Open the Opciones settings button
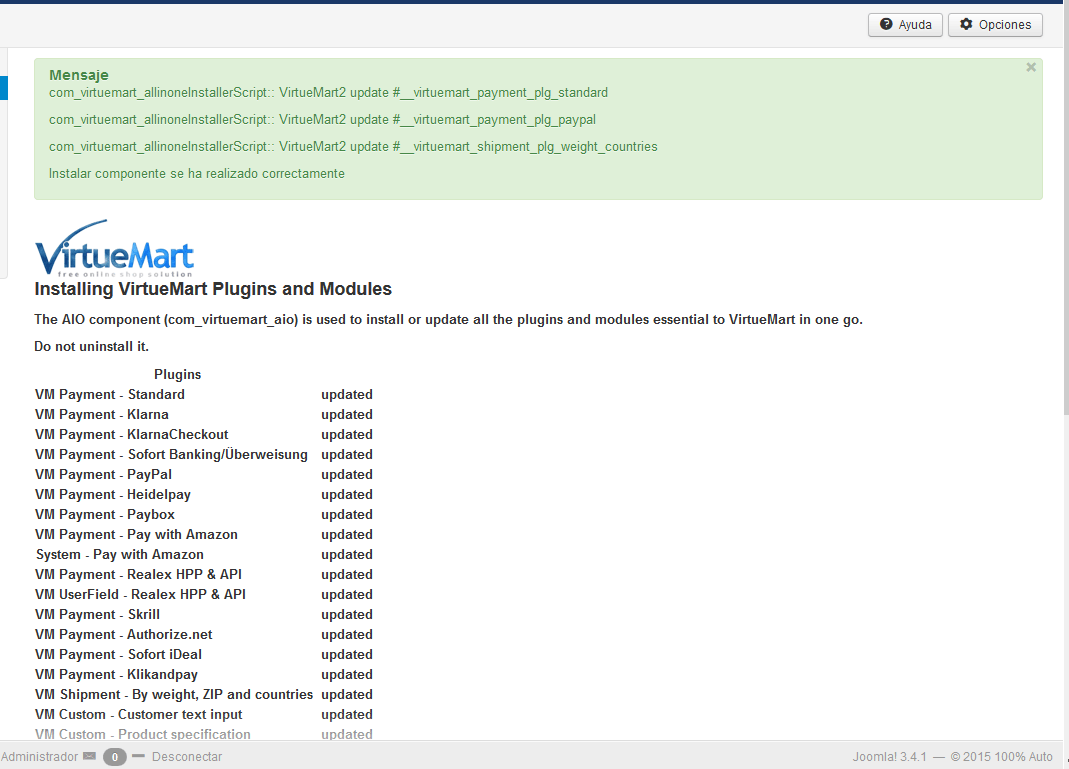1069x769 pixels. coord(995,25)
